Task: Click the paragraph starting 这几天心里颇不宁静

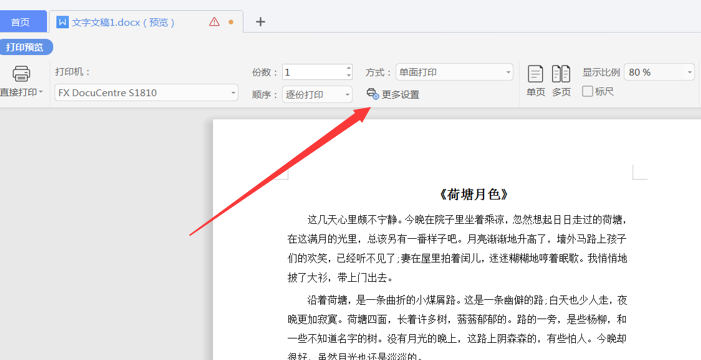Action: coord(457,248)
